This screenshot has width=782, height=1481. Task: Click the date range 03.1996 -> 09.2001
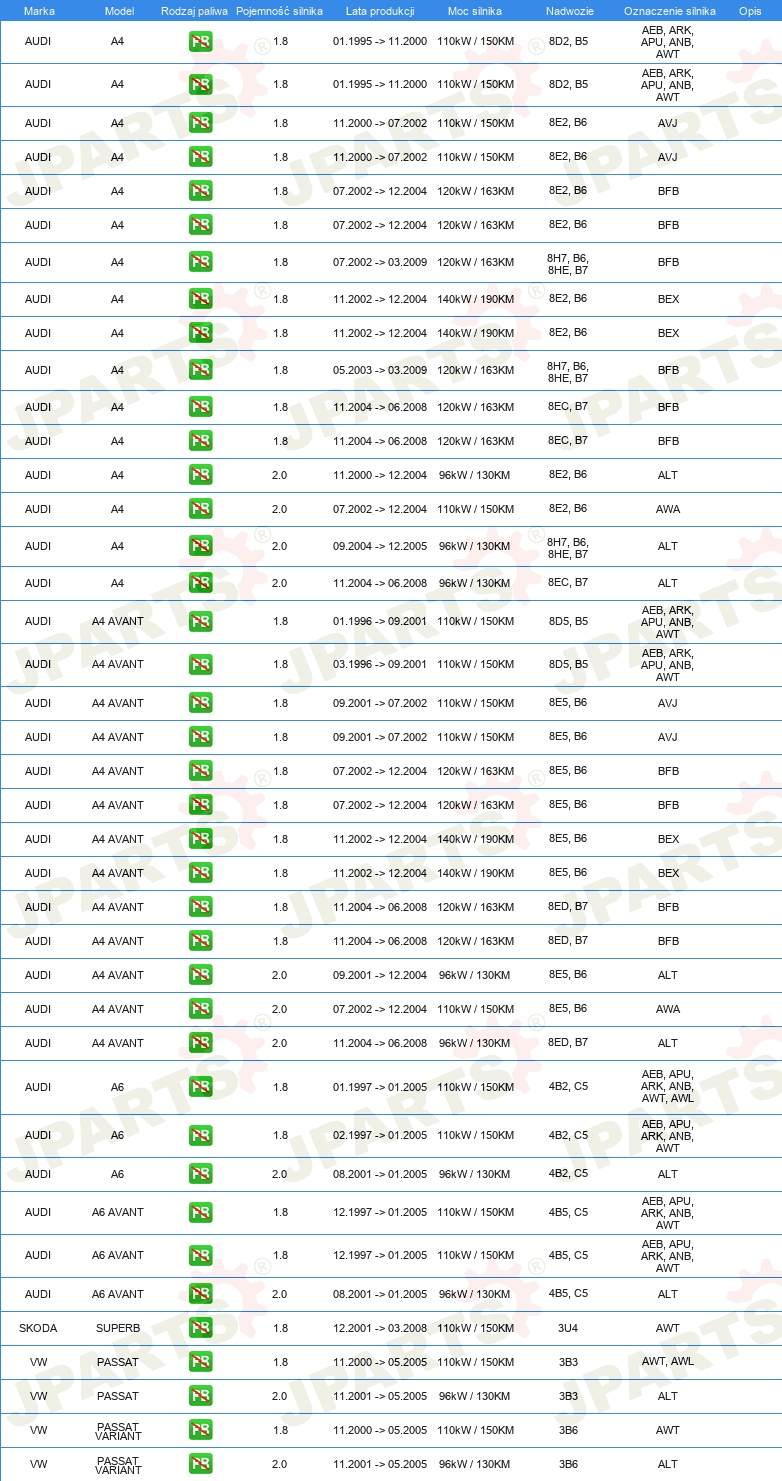click(x=380, y=664)
